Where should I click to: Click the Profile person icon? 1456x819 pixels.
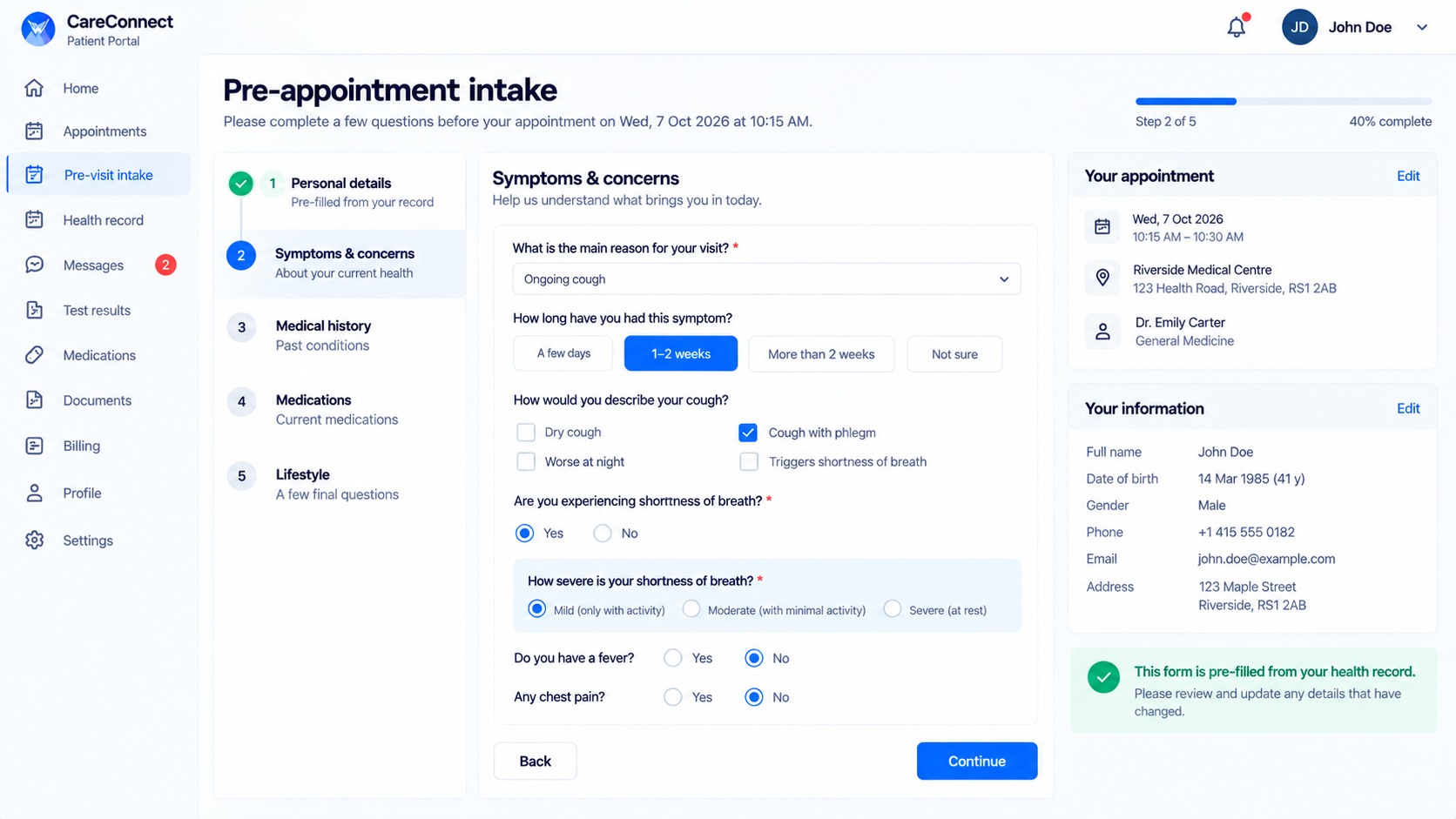(34, 493)
